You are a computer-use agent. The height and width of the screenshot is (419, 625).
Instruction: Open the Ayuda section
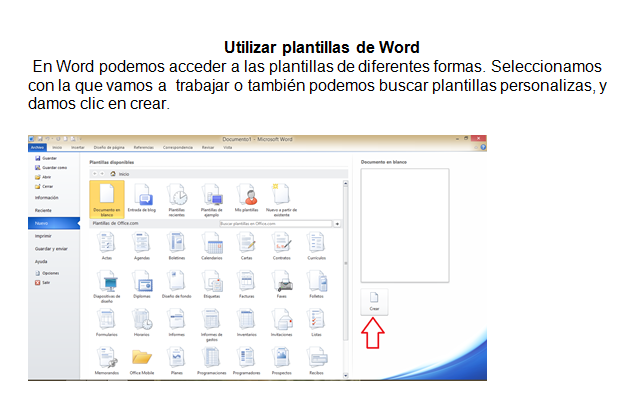coord(41,262)
